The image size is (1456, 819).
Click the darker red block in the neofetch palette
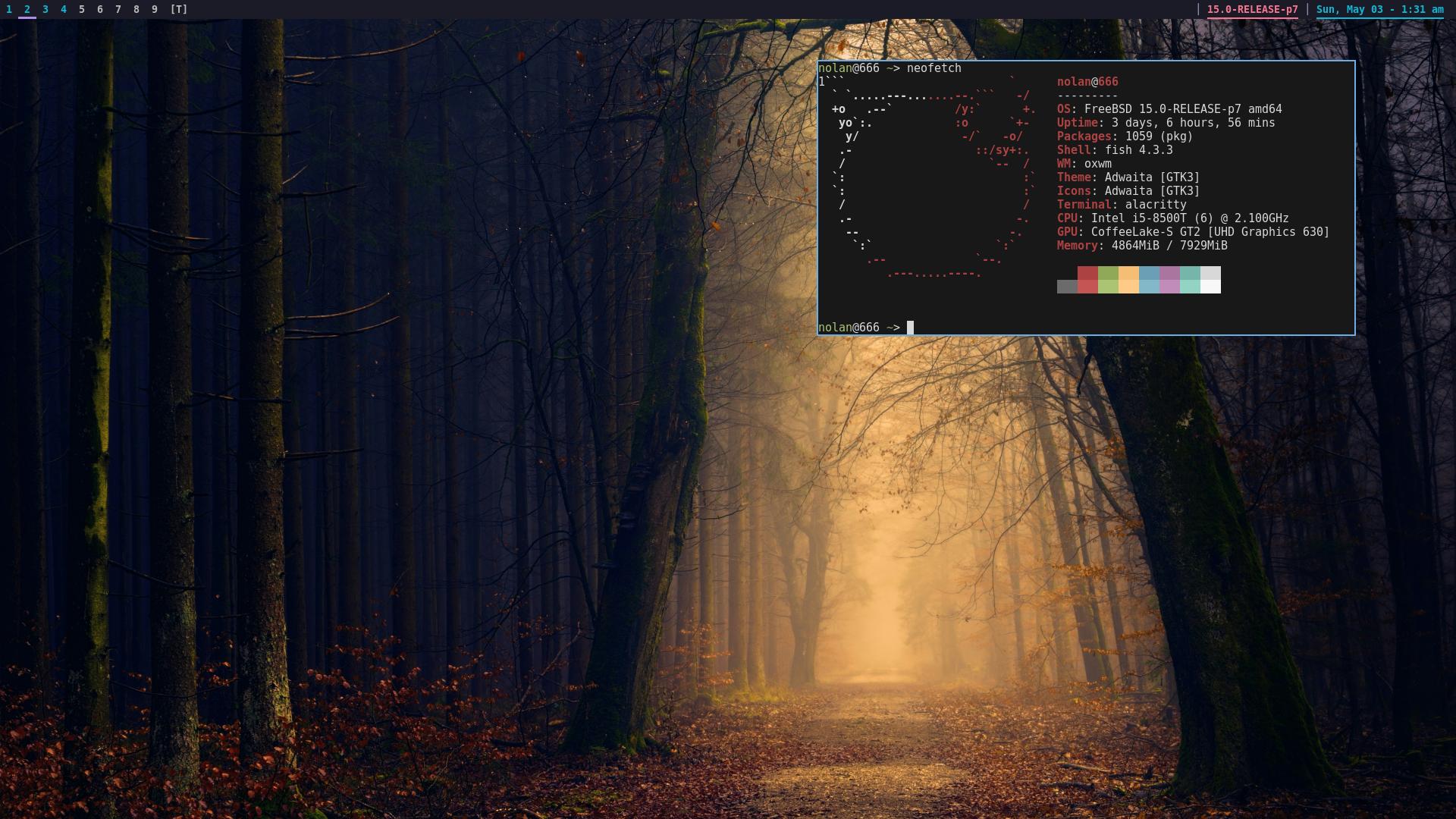[1087, 273]
